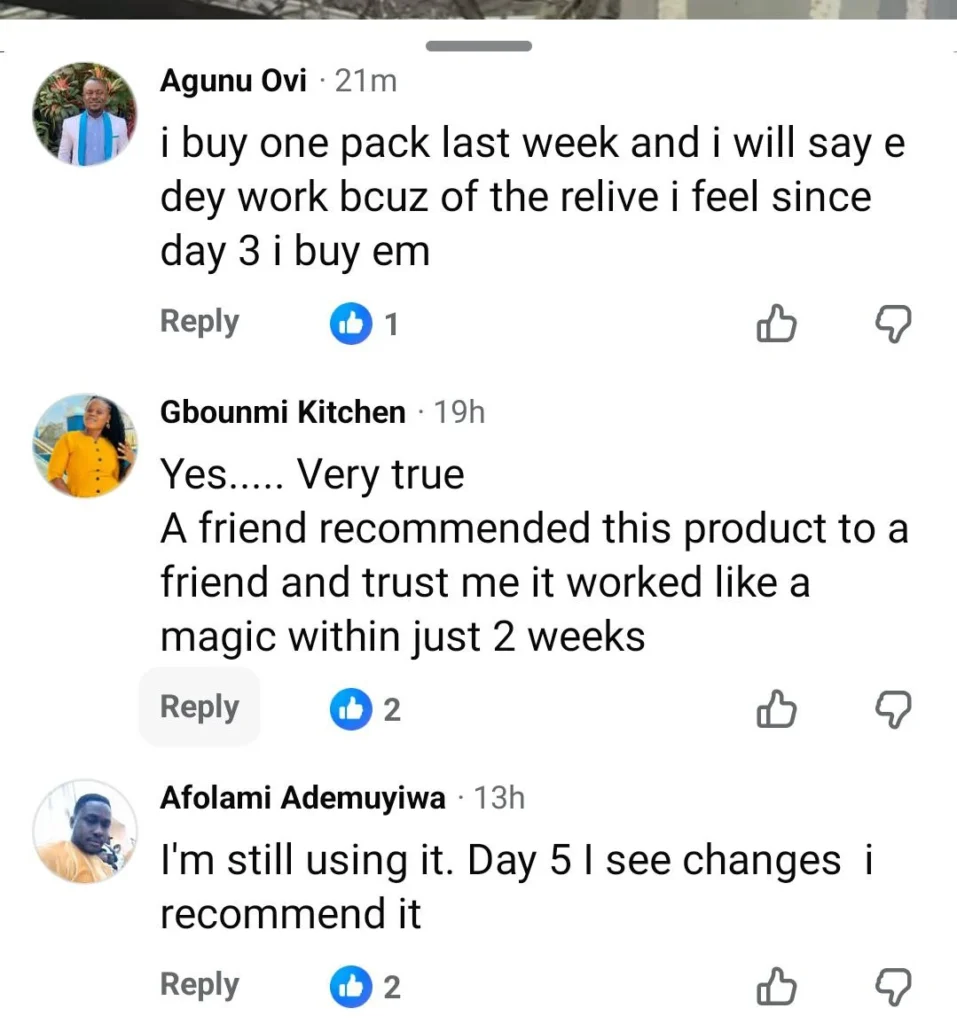Open Agunu Ovi's profile picture
The image size is (957, 1024).
pyautogui.click(x=85, y=114)
